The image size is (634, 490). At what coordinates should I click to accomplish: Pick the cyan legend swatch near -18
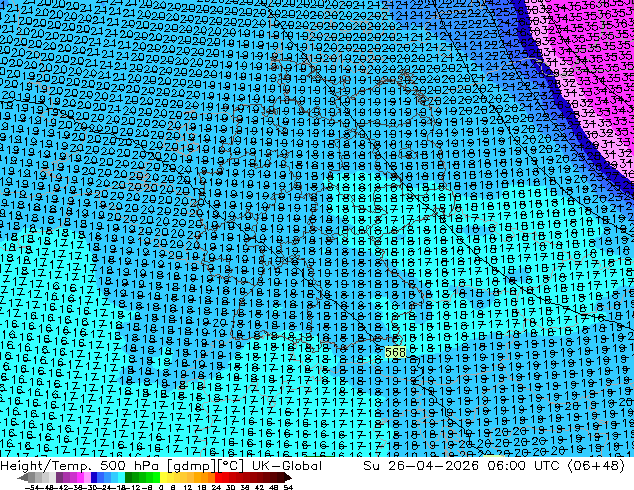121,477
